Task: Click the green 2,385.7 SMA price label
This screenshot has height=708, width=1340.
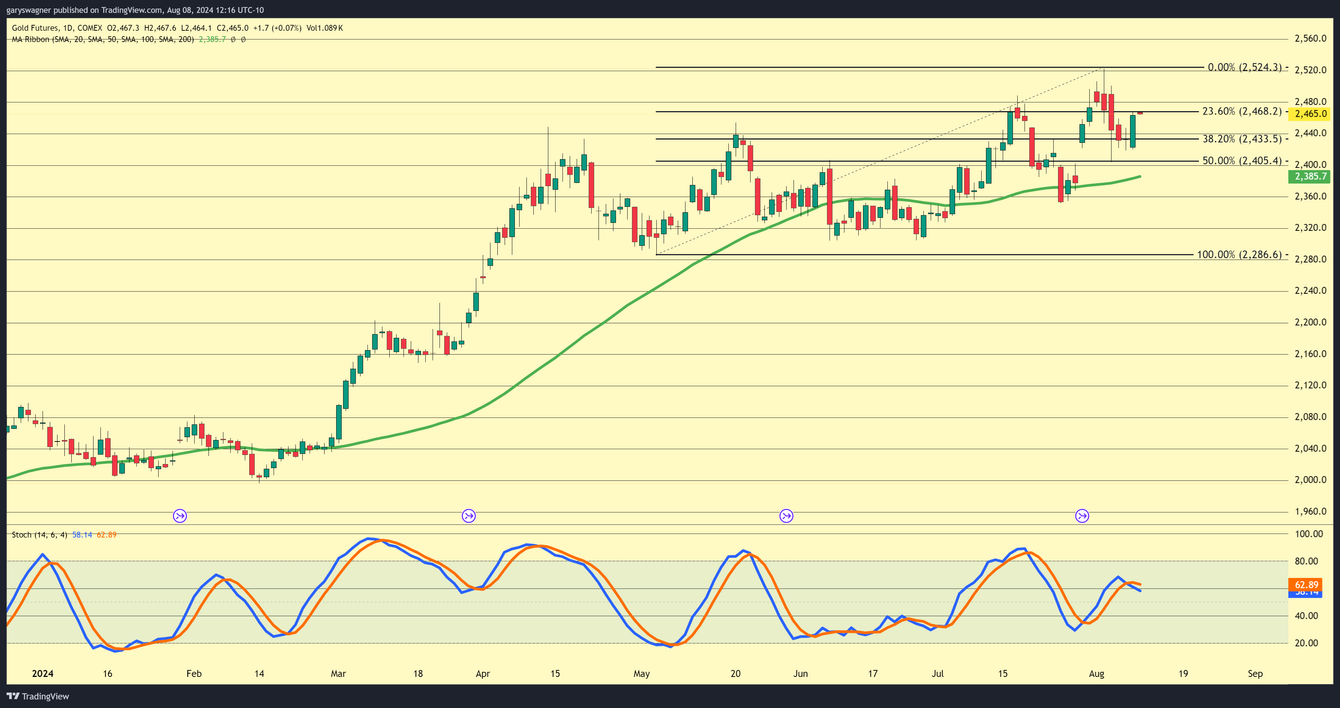Action: 1311,175
